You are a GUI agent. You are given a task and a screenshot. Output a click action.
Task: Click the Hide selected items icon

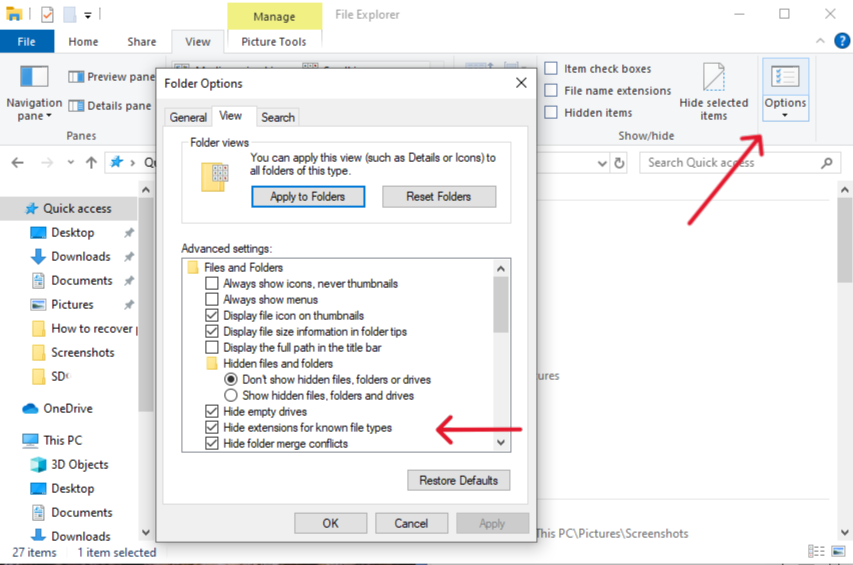(713, 77)
